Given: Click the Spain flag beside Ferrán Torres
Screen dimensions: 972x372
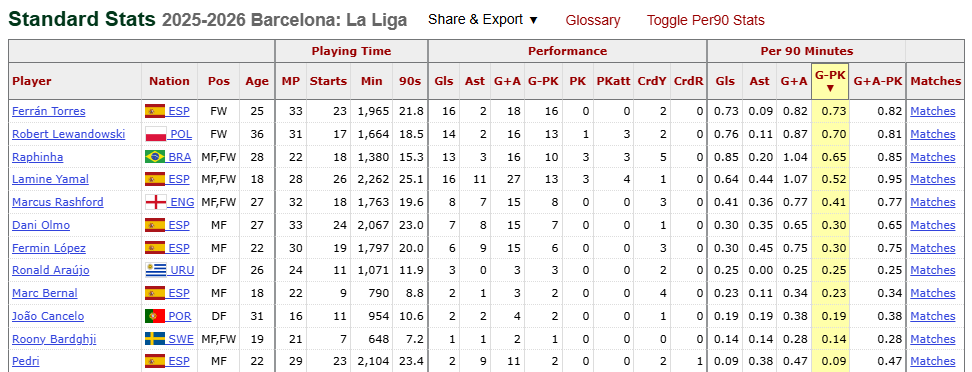Looking at the screenshot, I should pyautogui.click(x=155, y=111).
